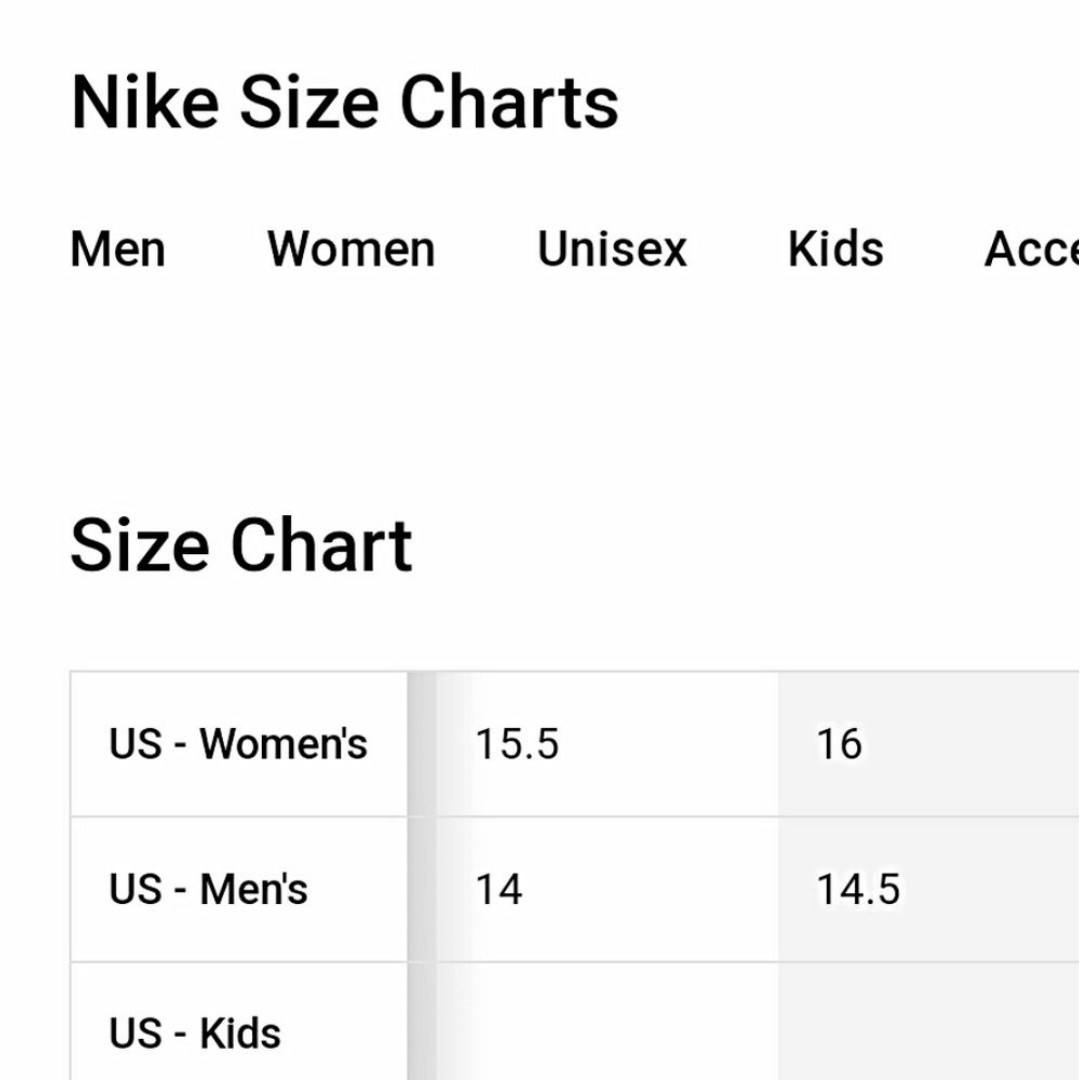Click the 15.5 women's size cell
This screenshot has width=1080, height=1080.
coord(608,744)
